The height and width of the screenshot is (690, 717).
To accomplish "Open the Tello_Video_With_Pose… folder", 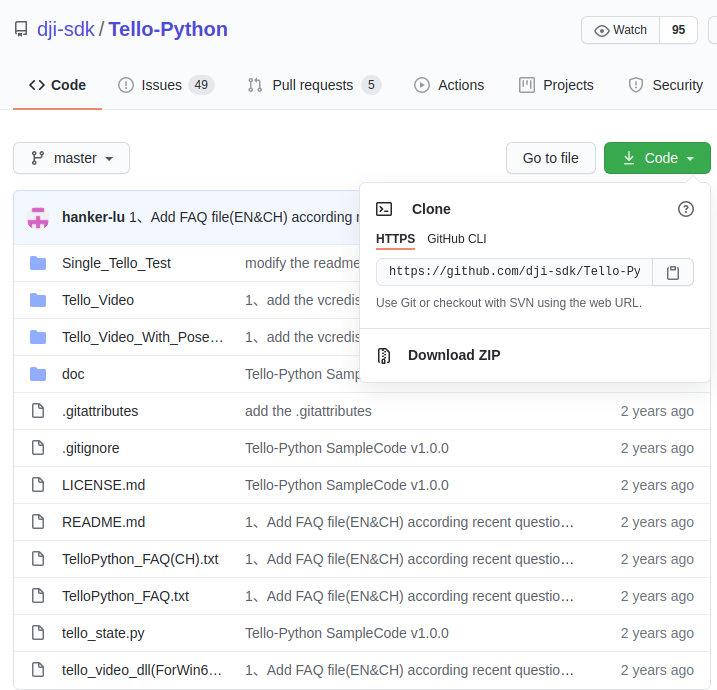I will coord(142,337).
